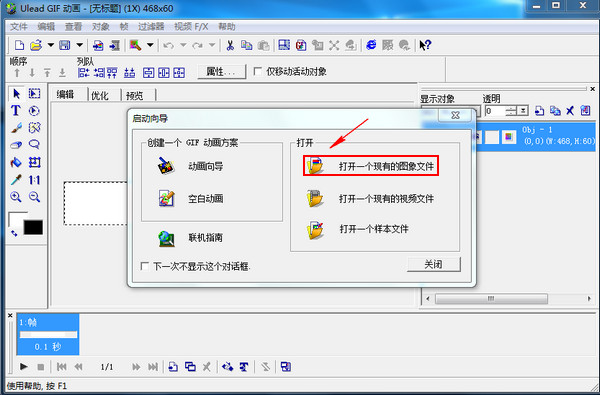Viewport: 600px width, 395px height.
Task: Click the Internet Explorer preview icon
Action: [371, 45]
